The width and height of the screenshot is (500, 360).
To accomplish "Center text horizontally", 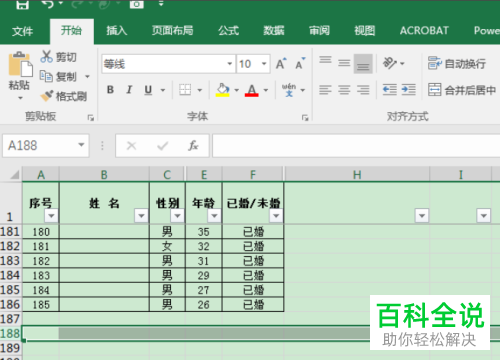I will [x=344, y=90].
